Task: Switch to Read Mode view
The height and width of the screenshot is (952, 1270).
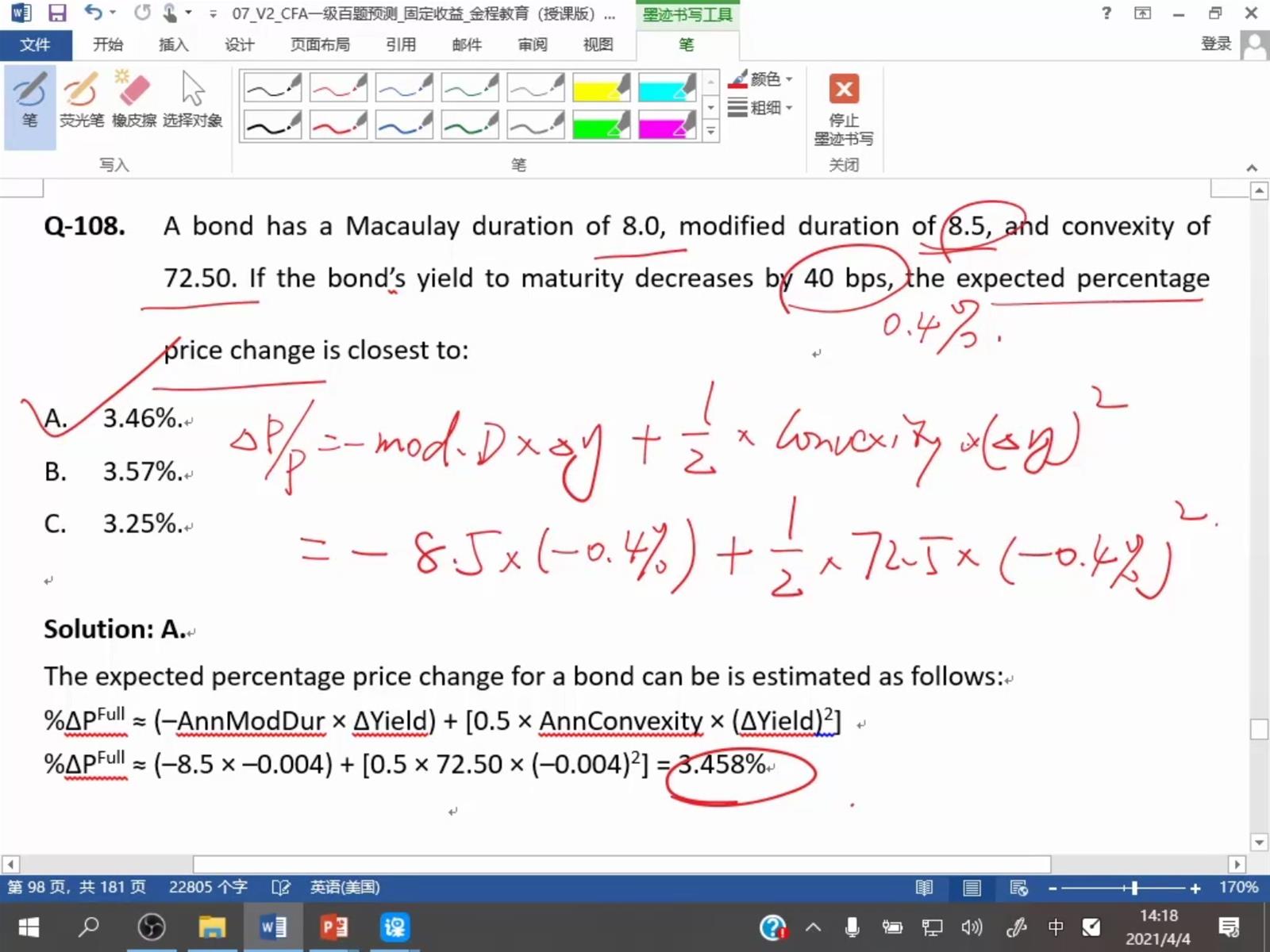Action: 924,888
